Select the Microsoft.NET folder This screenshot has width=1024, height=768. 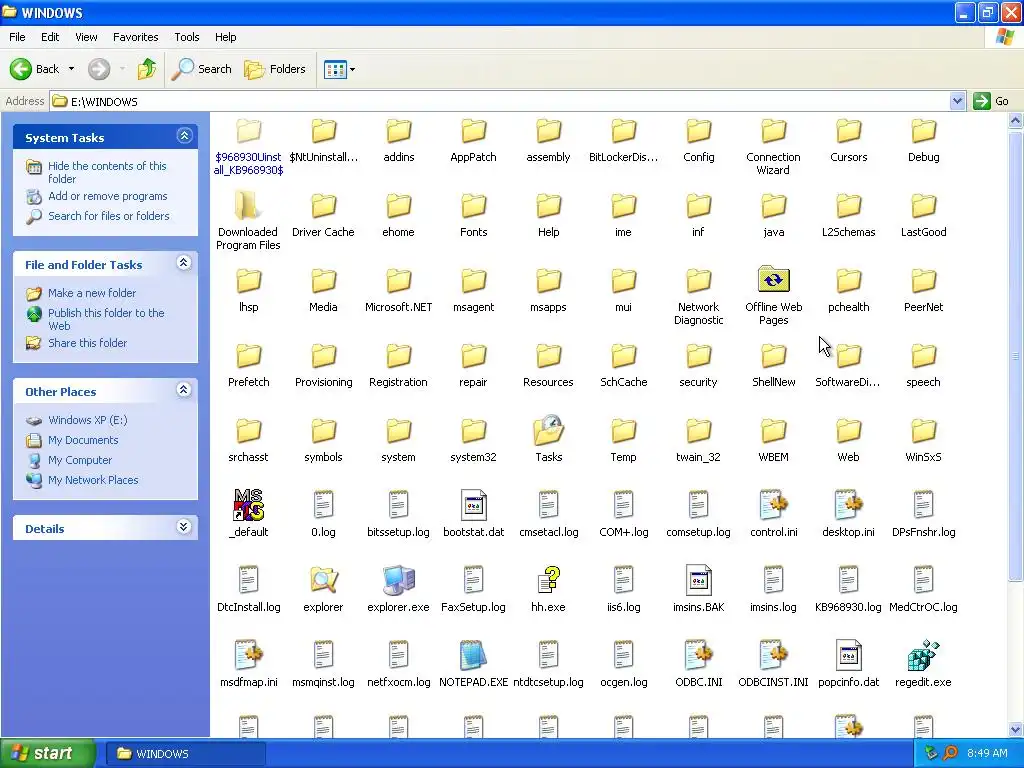pyautogui.click(x=398, y=280)
